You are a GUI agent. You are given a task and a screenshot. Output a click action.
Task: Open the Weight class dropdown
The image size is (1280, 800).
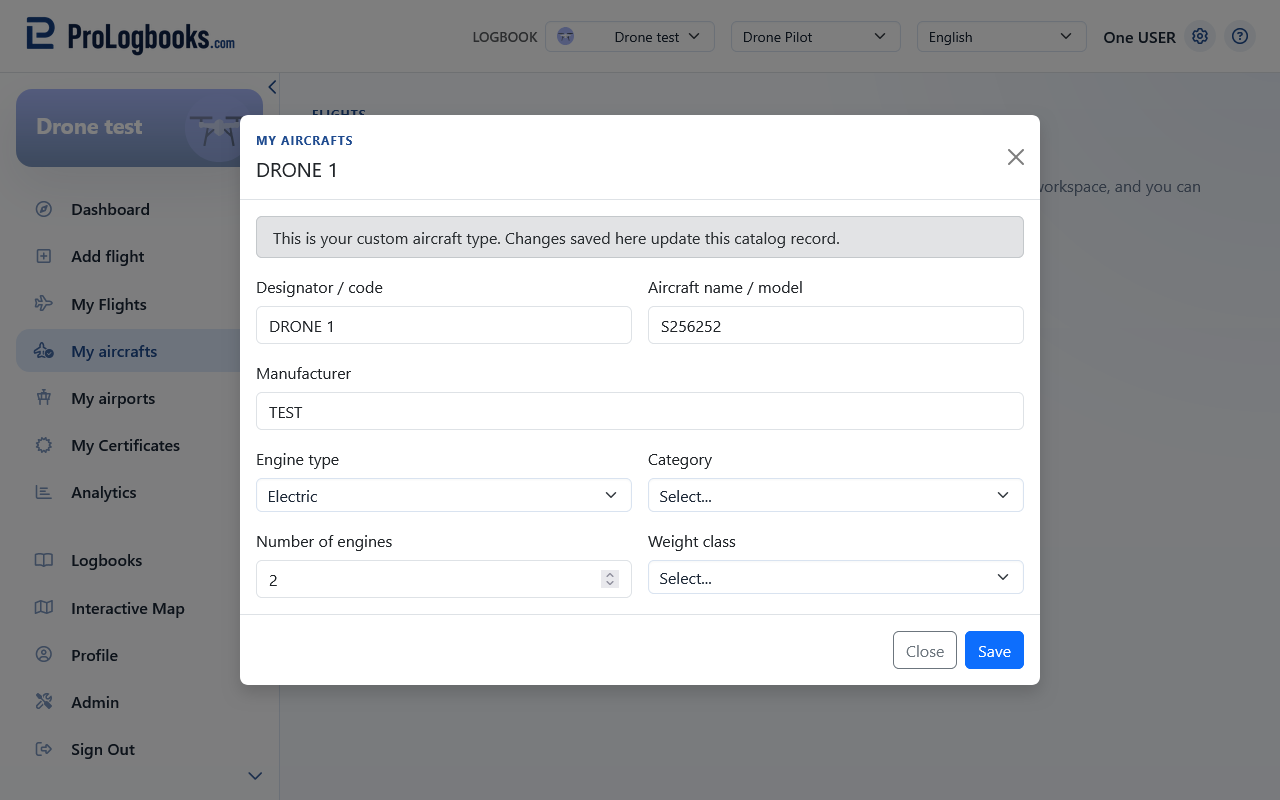[x=836, y=577]
